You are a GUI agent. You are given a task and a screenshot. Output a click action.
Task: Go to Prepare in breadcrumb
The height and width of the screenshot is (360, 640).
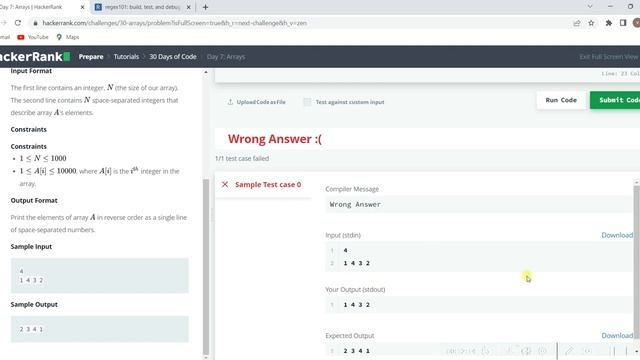tap(91, 57)
